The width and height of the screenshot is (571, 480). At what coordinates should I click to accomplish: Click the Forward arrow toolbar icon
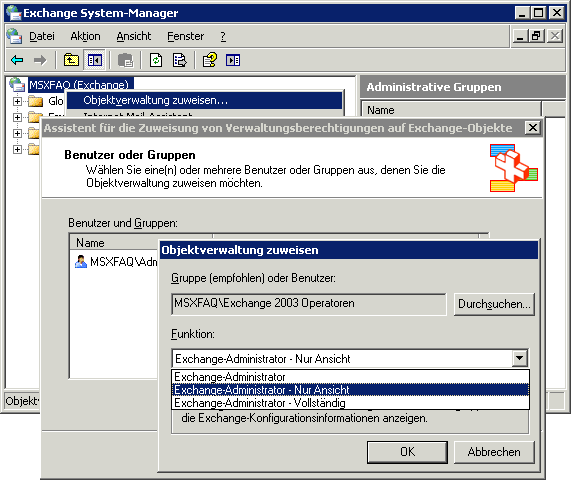tap(40, 60)
